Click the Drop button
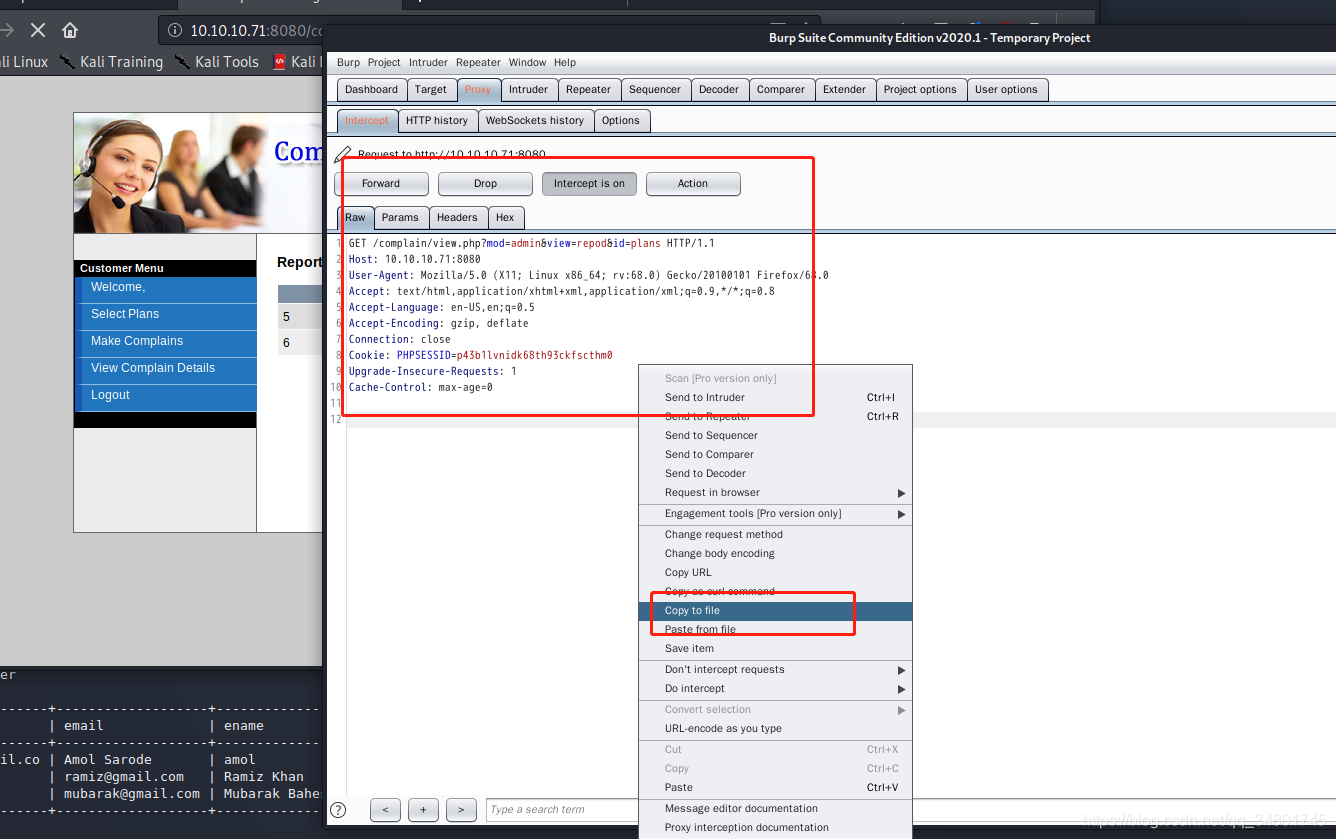 [485, 184]
